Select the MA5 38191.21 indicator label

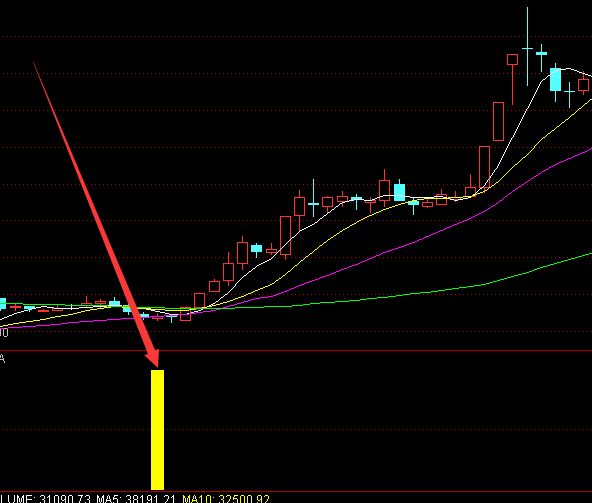click(136, 499)
